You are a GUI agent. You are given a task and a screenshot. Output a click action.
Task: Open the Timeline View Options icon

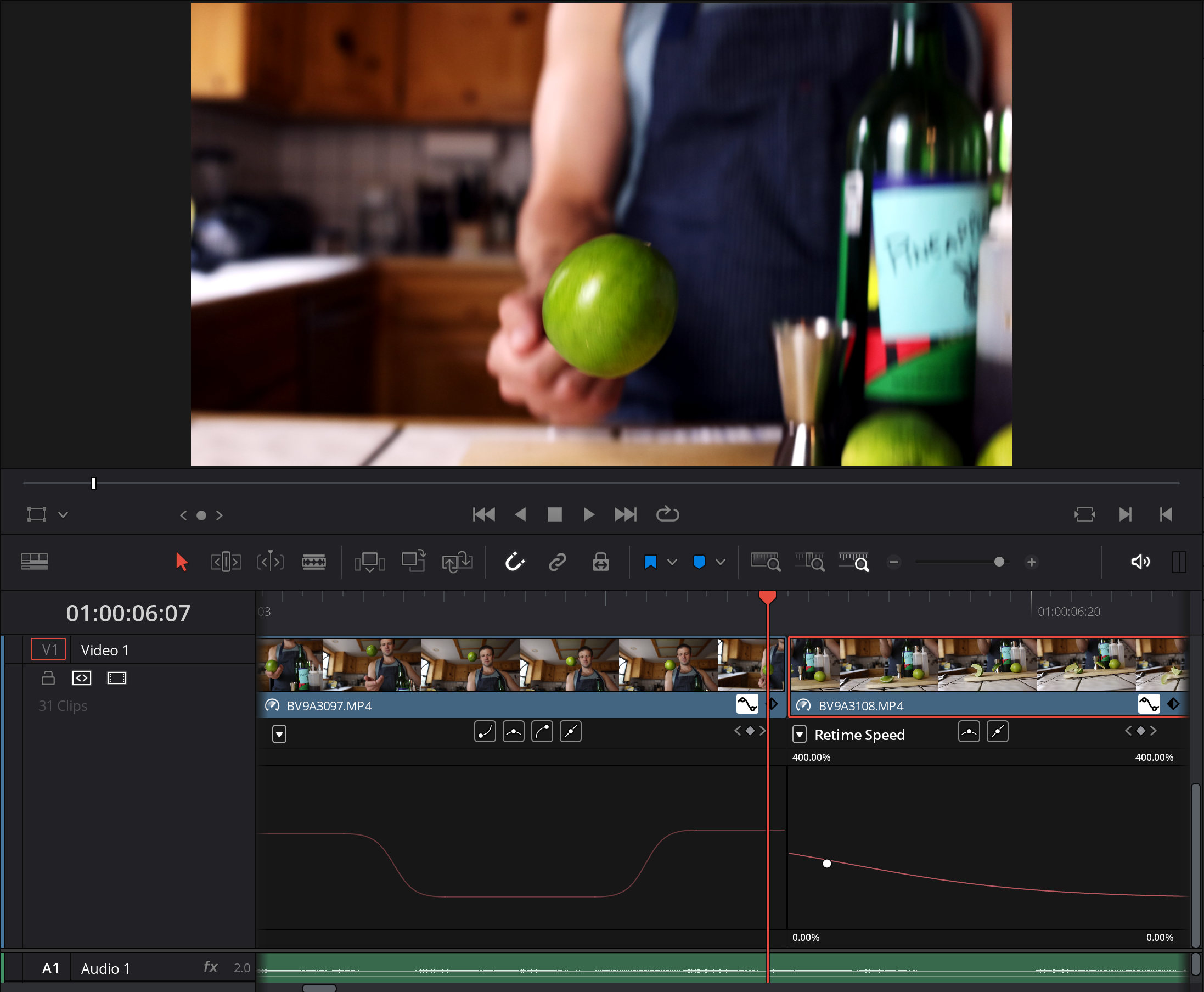click(x=34, y=562)
